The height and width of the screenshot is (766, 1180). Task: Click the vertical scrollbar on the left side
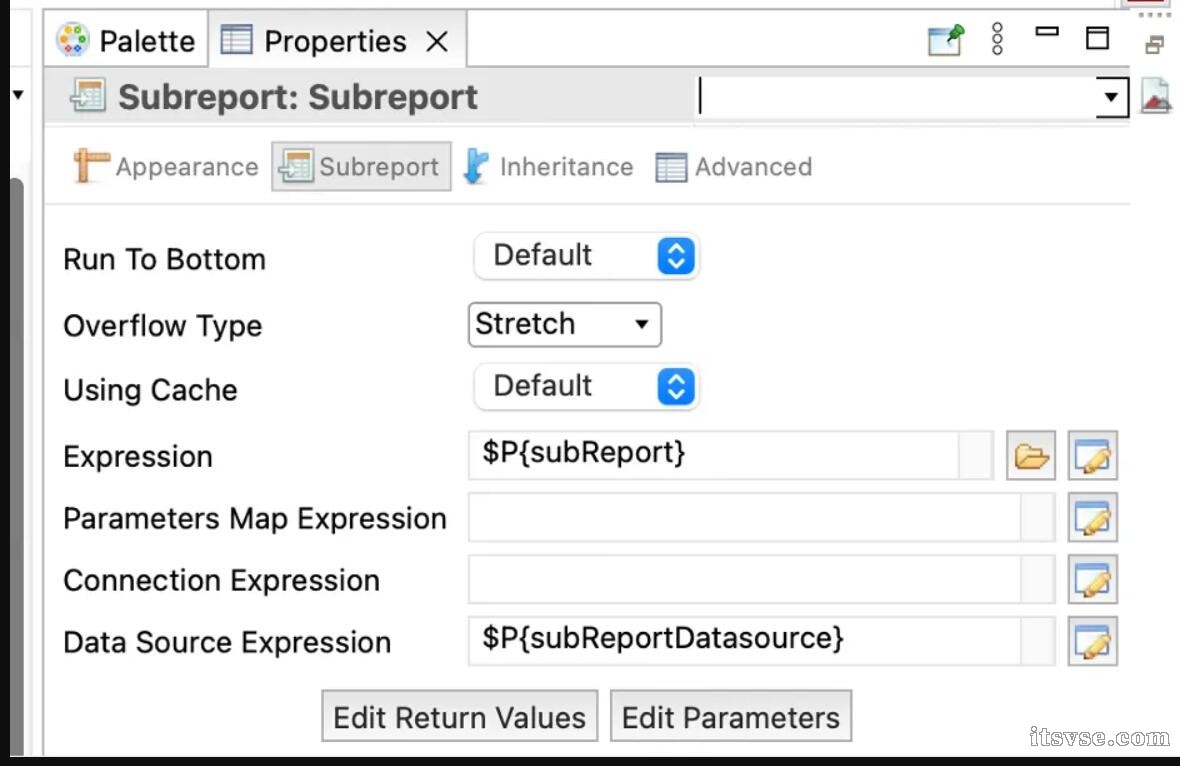17,467
